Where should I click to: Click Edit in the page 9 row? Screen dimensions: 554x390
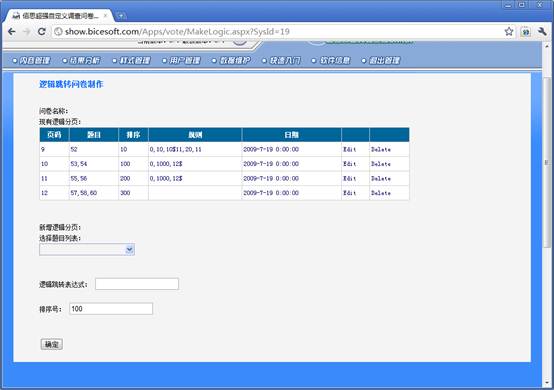(x=349, y=149)
